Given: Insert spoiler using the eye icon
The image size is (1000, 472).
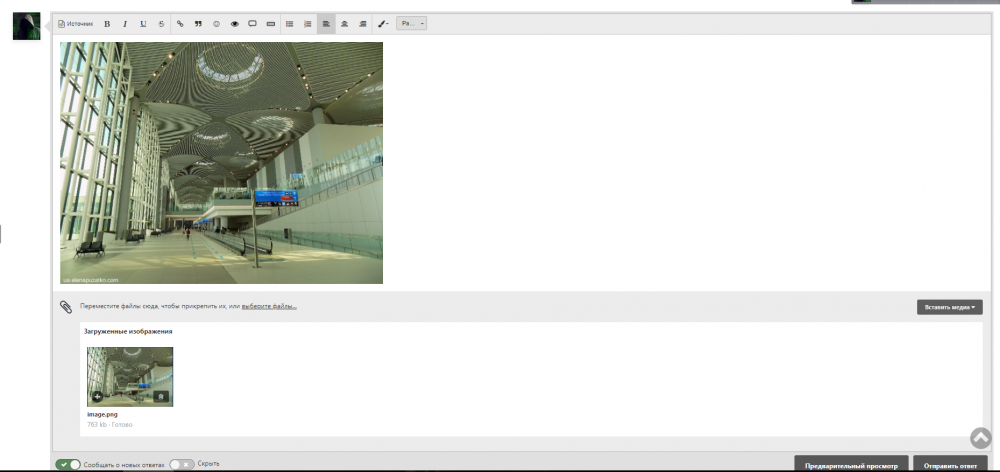Looking at the screenshot, I should pos(234,23).
